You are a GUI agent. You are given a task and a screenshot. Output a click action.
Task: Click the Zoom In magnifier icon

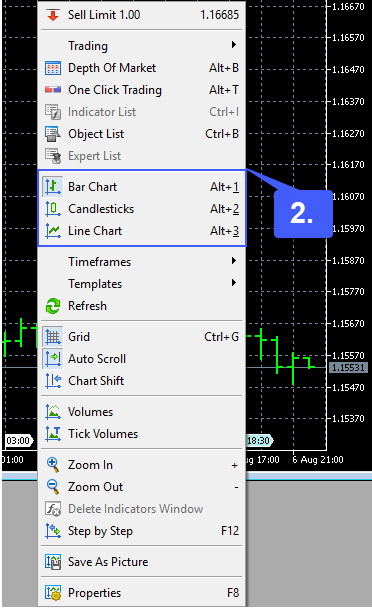(53, 465)
